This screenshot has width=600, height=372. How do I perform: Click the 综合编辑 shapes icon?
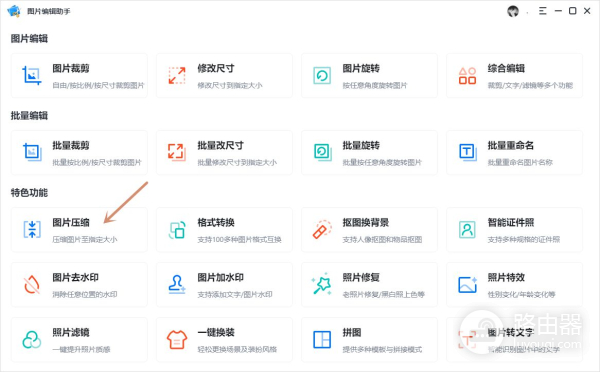[x=467, y=75]
